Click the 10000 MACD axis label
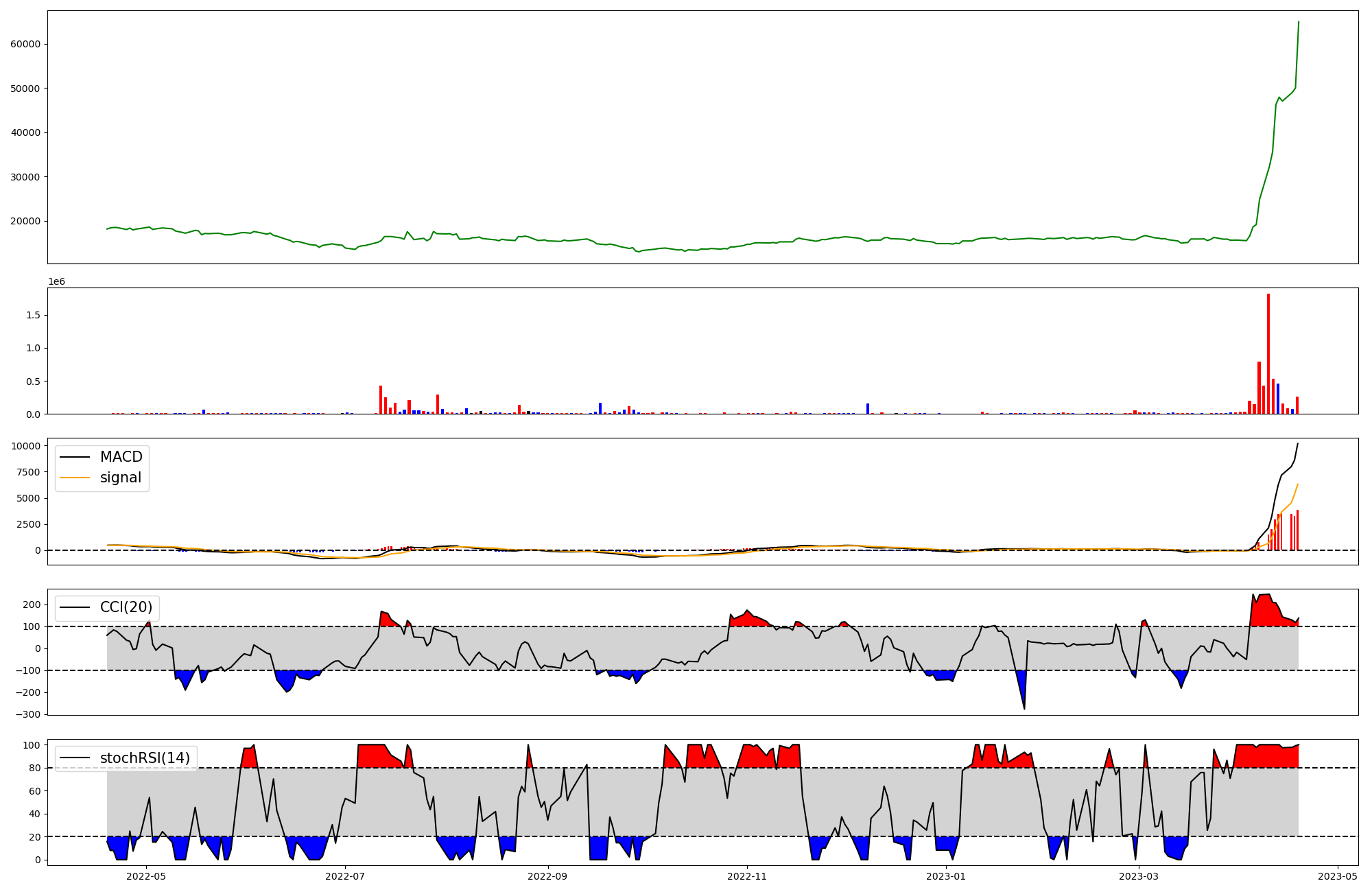The height and width of the screenshot is (892, 1372). coord(26,446)
